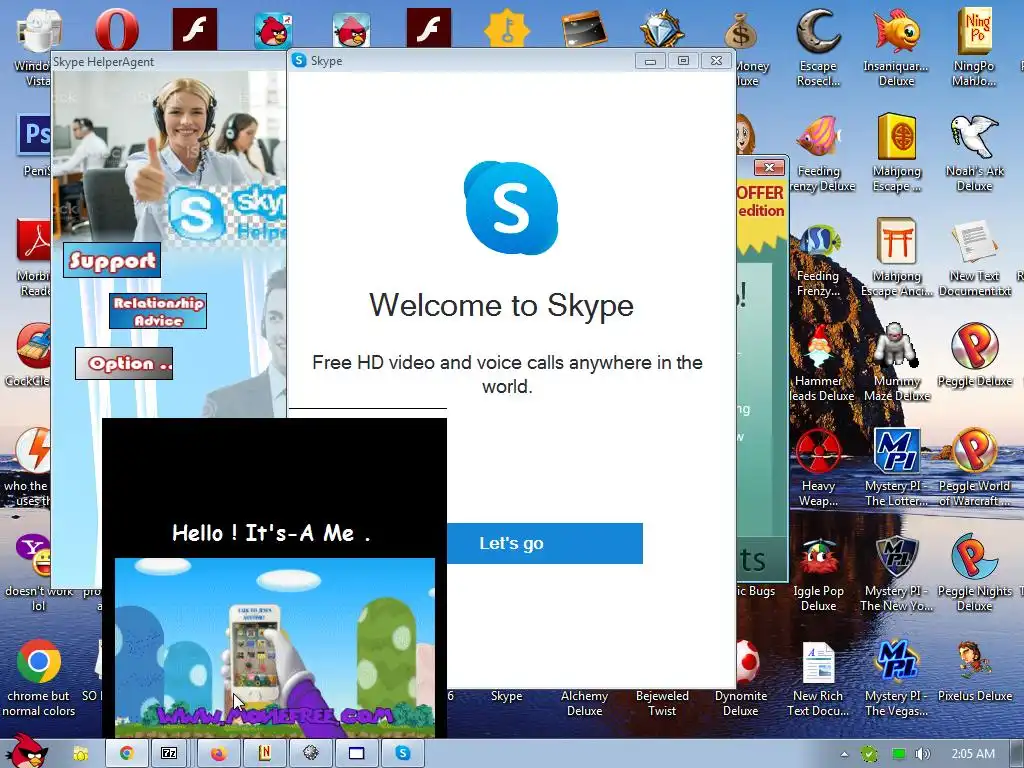
Task: Open the 7z taskbar button
Action: (x=168, y=754)
